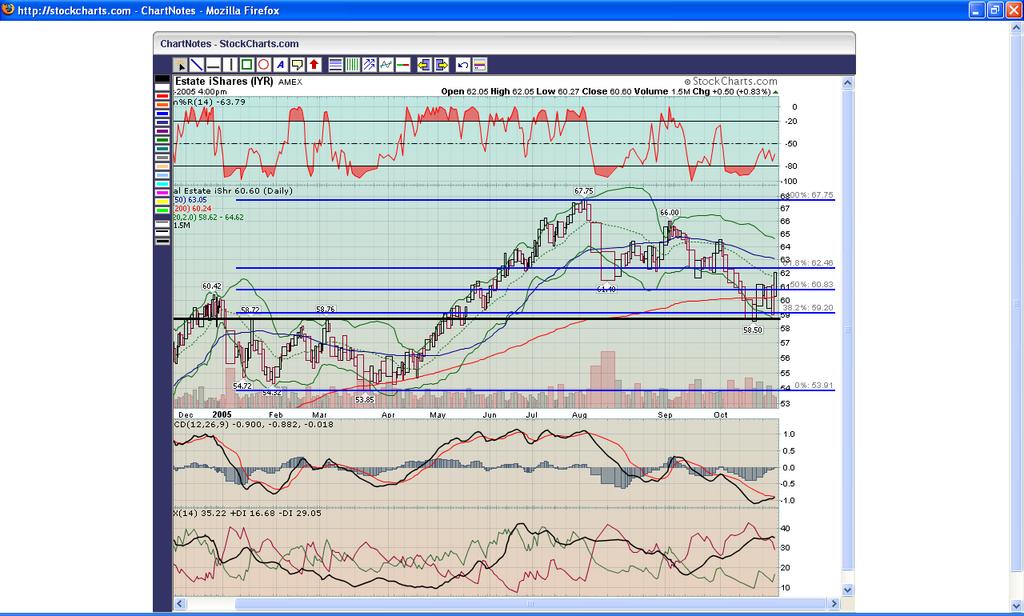
Task: Select the zigzag wave line tool
Action: pyautogui.click(x=386, y=65)
